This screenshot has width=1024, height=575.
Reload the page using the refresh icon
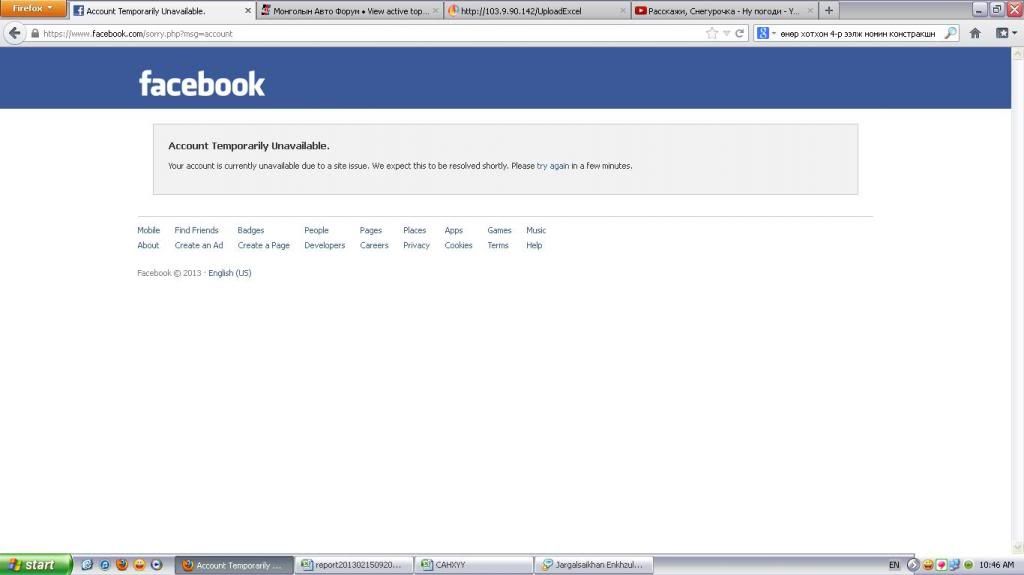point(740,33)
